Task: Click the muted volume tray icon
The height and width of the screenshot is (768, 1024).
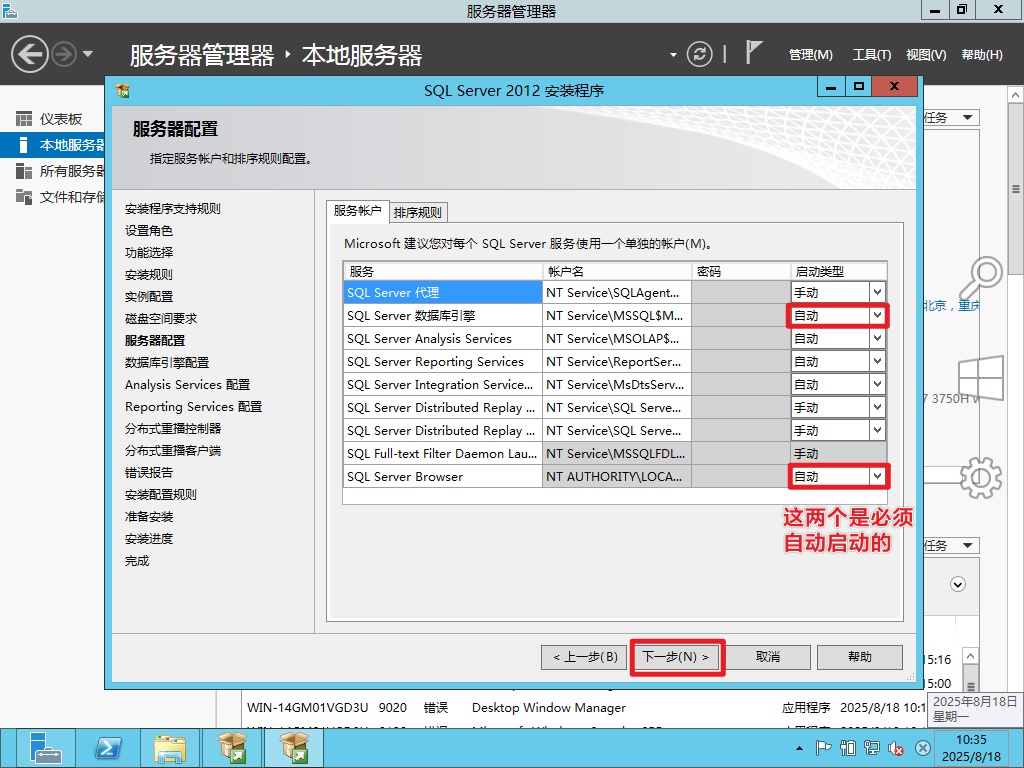Action: 896,748
